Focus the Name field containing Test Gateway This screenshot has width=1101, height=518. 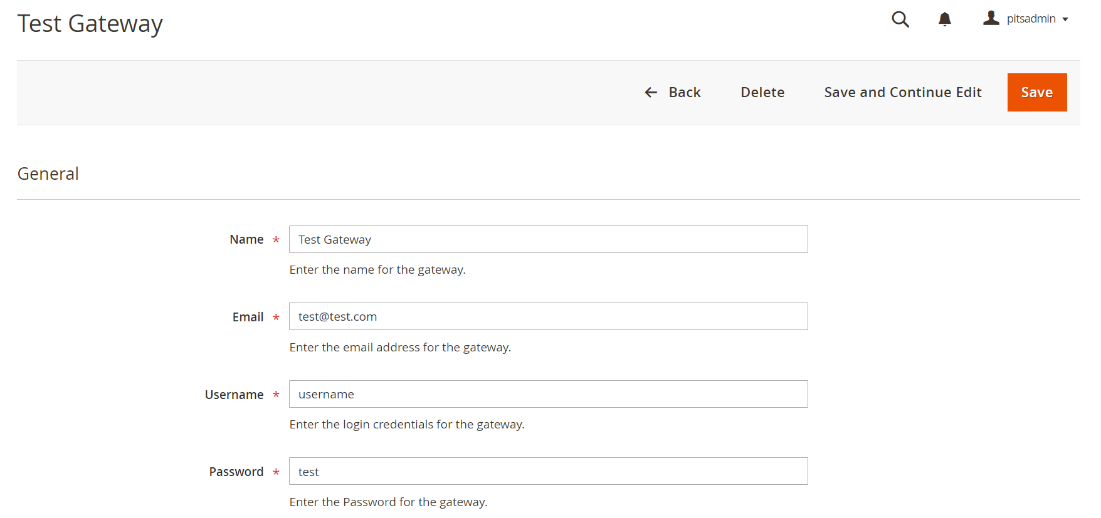547,239
